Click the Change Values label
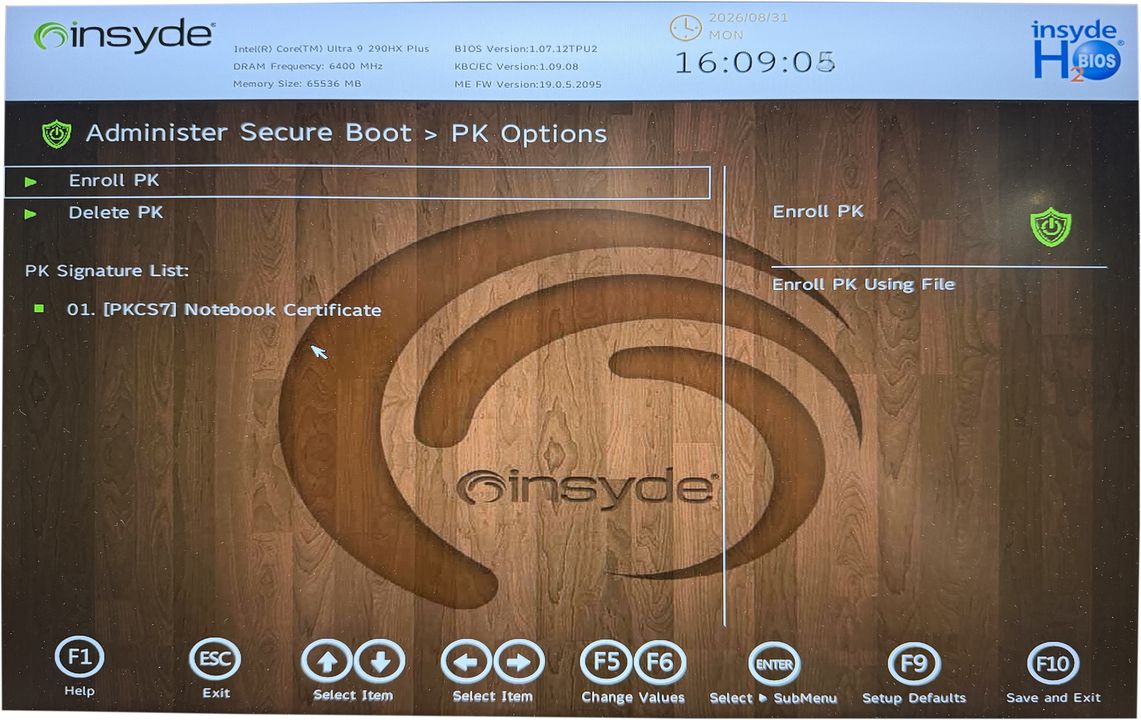The image size is (1141, 720). [633, 697]
